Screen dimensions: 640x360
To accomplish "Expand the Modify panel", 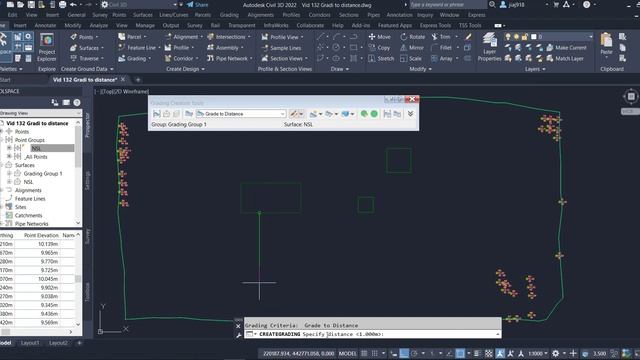I will point(420,69).
